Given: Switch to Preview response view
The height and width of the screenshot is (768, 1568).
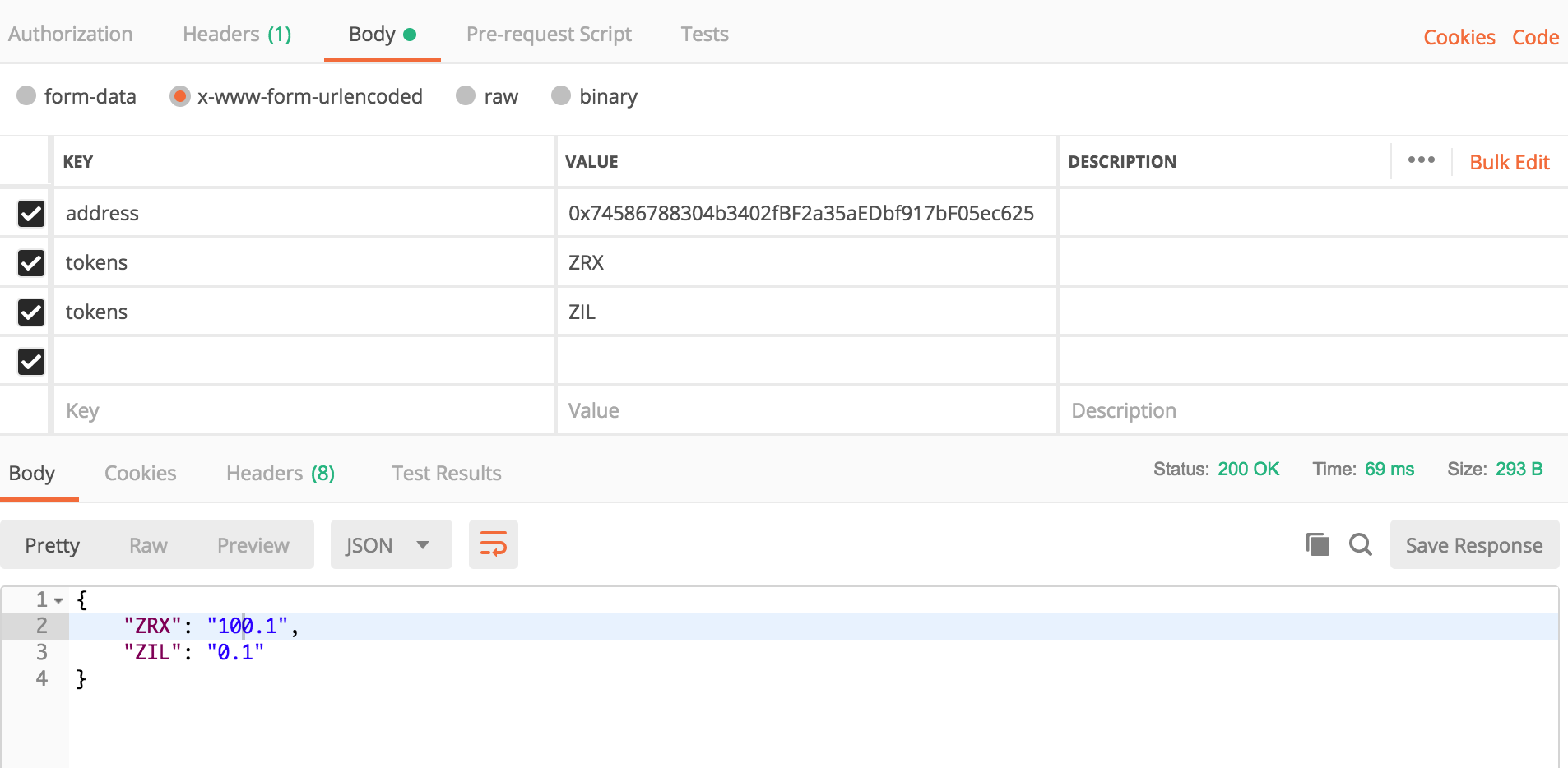Looking at the screenshot, I should 252,544.
